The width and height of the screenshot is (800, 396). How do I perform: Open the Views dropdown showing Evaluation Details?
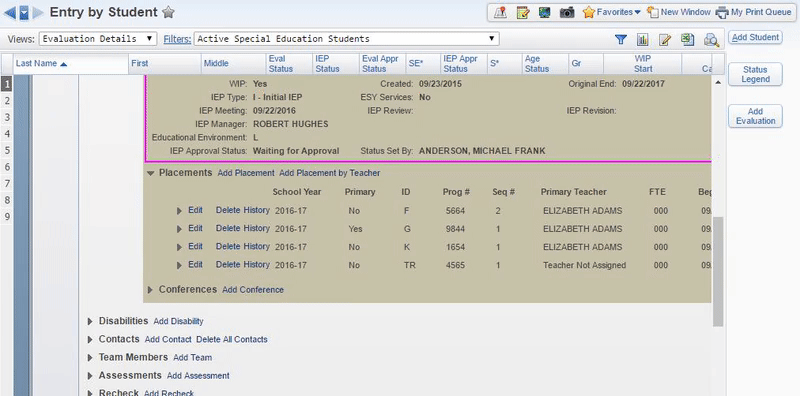point(98,39)
